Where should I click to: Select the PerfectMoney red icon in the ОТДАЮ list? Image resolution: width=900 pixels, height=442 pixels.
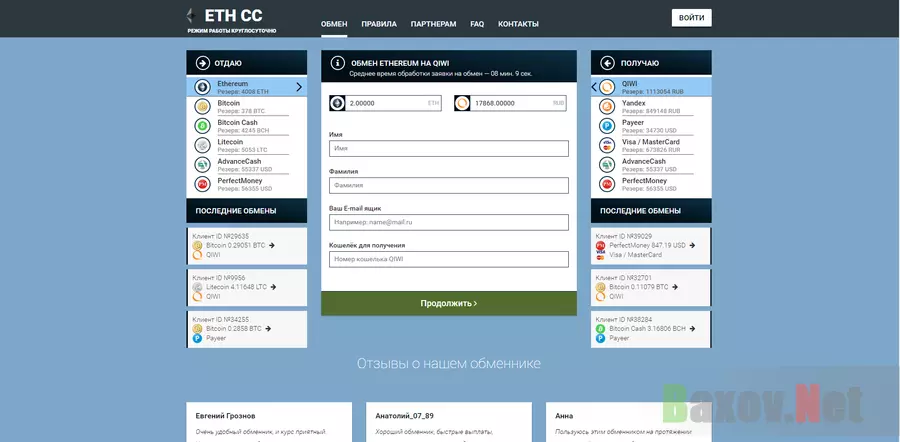[x=202, y=184]
